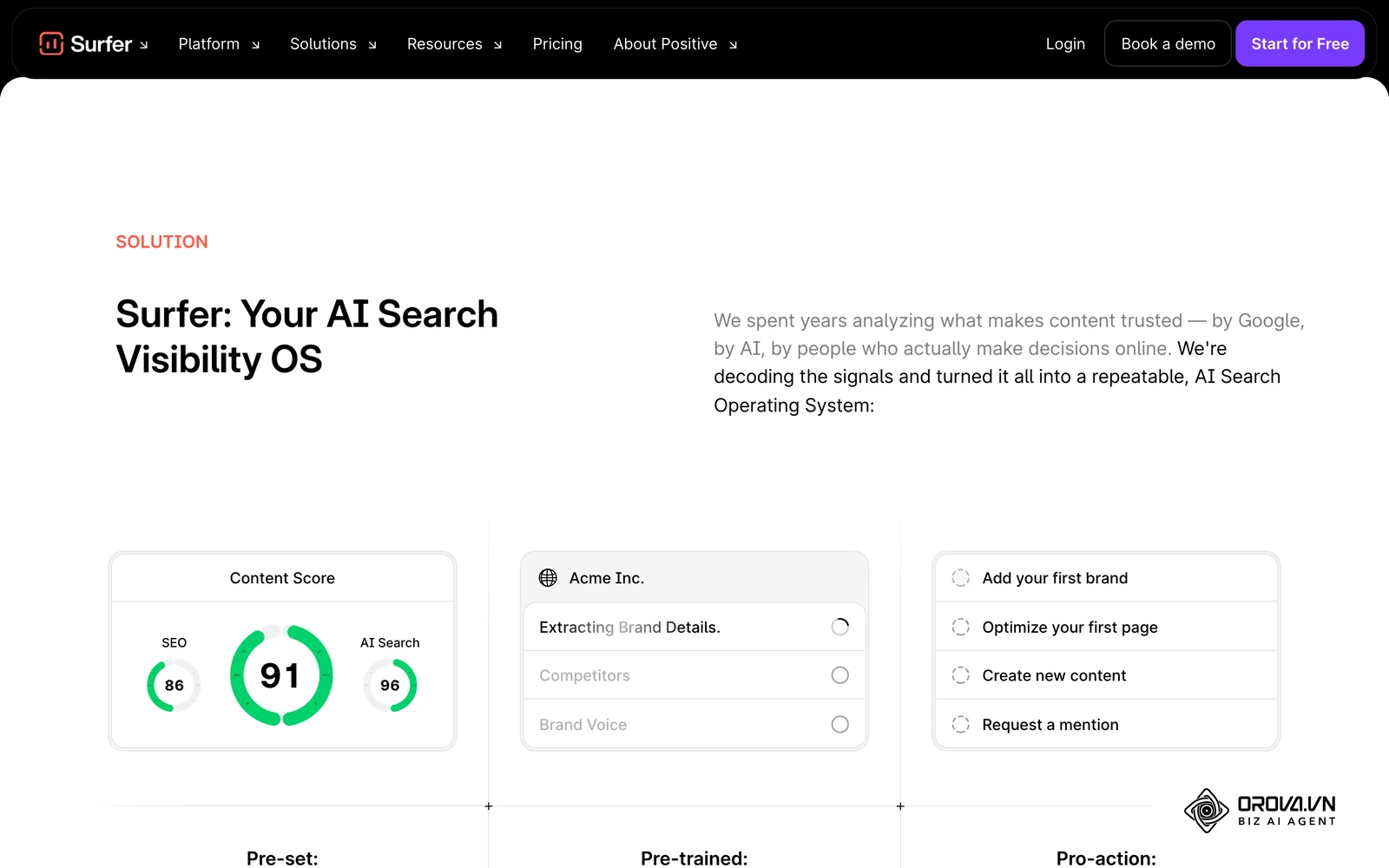
Task: Toggle the Create new content circle
Action: tap(960, 675)
